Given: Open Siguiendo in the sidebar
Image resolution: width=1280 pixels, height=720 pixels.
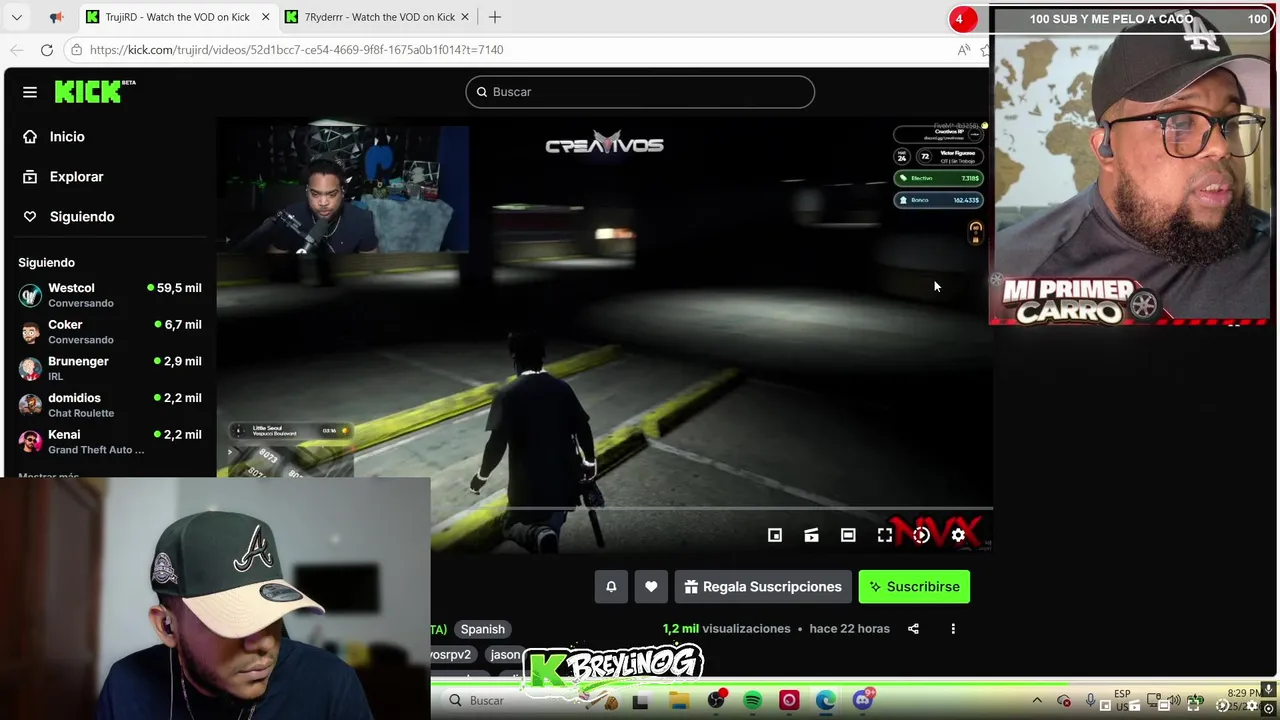Looking at the screenshot, I should click(x=82, y=217).
